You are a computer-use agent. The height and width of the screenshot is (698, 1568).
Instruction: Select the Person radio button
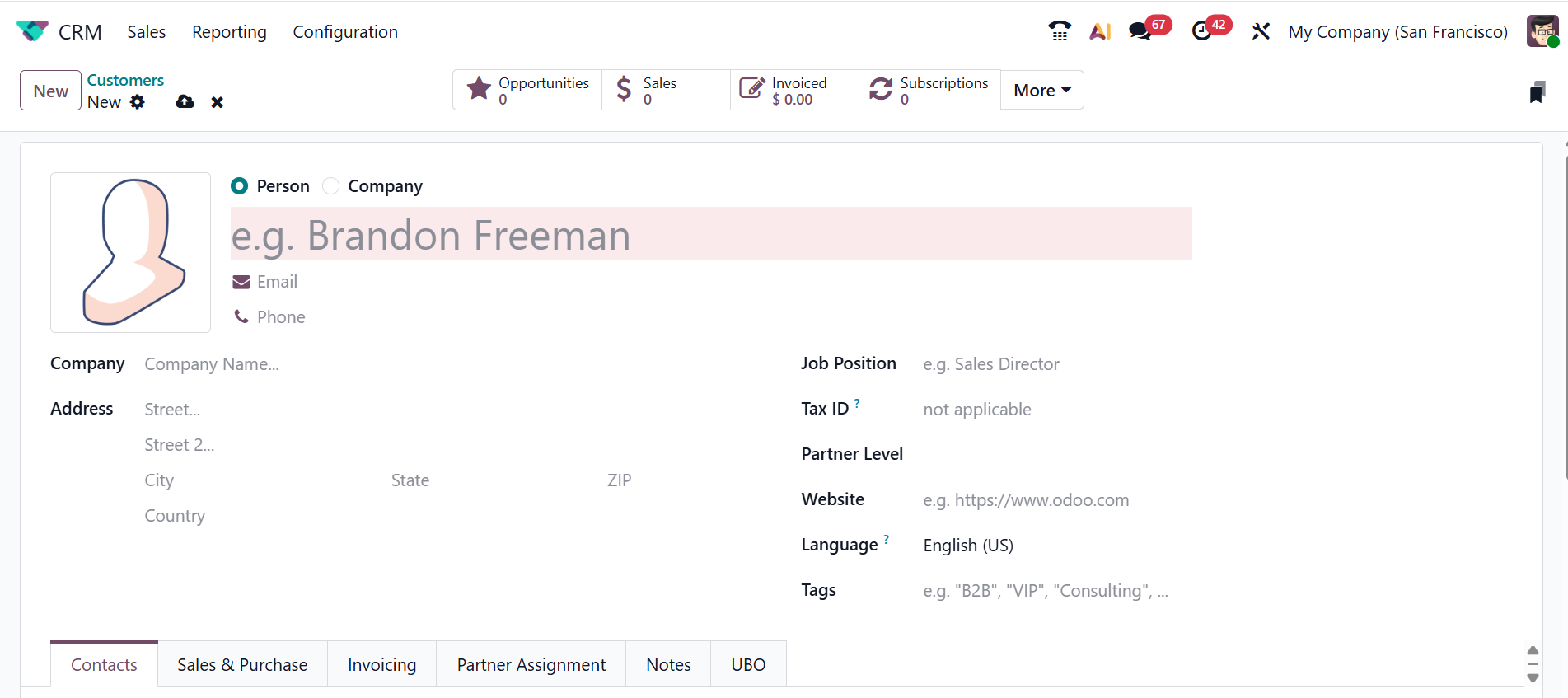tap(240, 186)
